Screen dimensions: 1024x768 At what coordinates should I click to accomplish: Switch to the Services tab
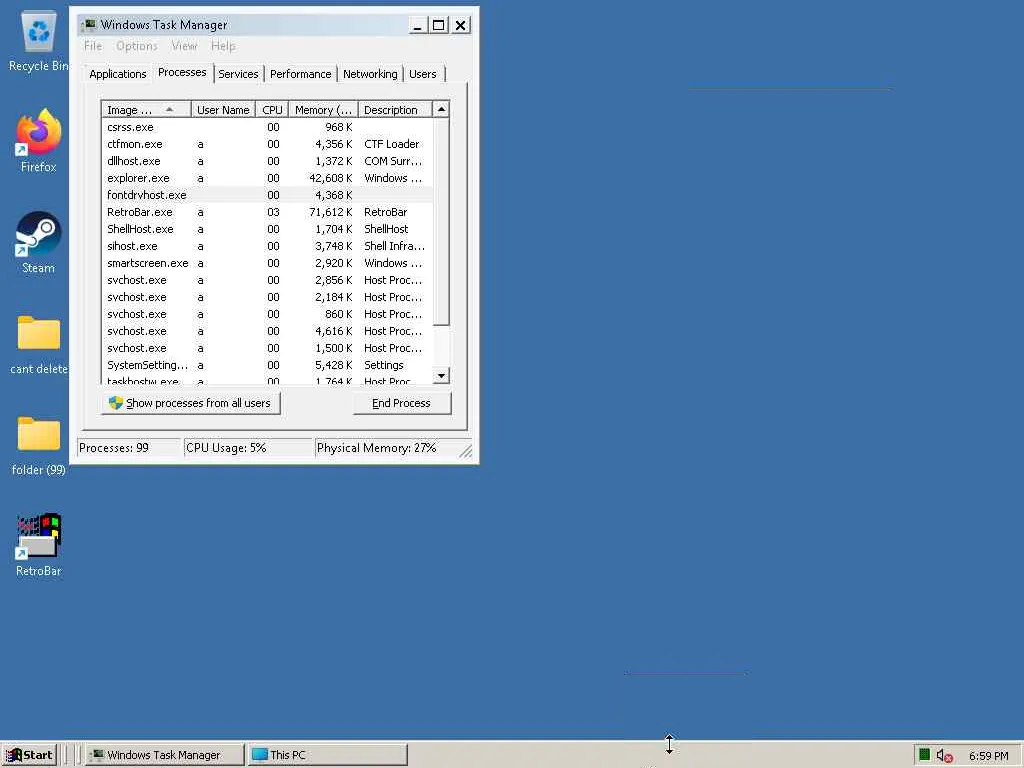[238, 74]
